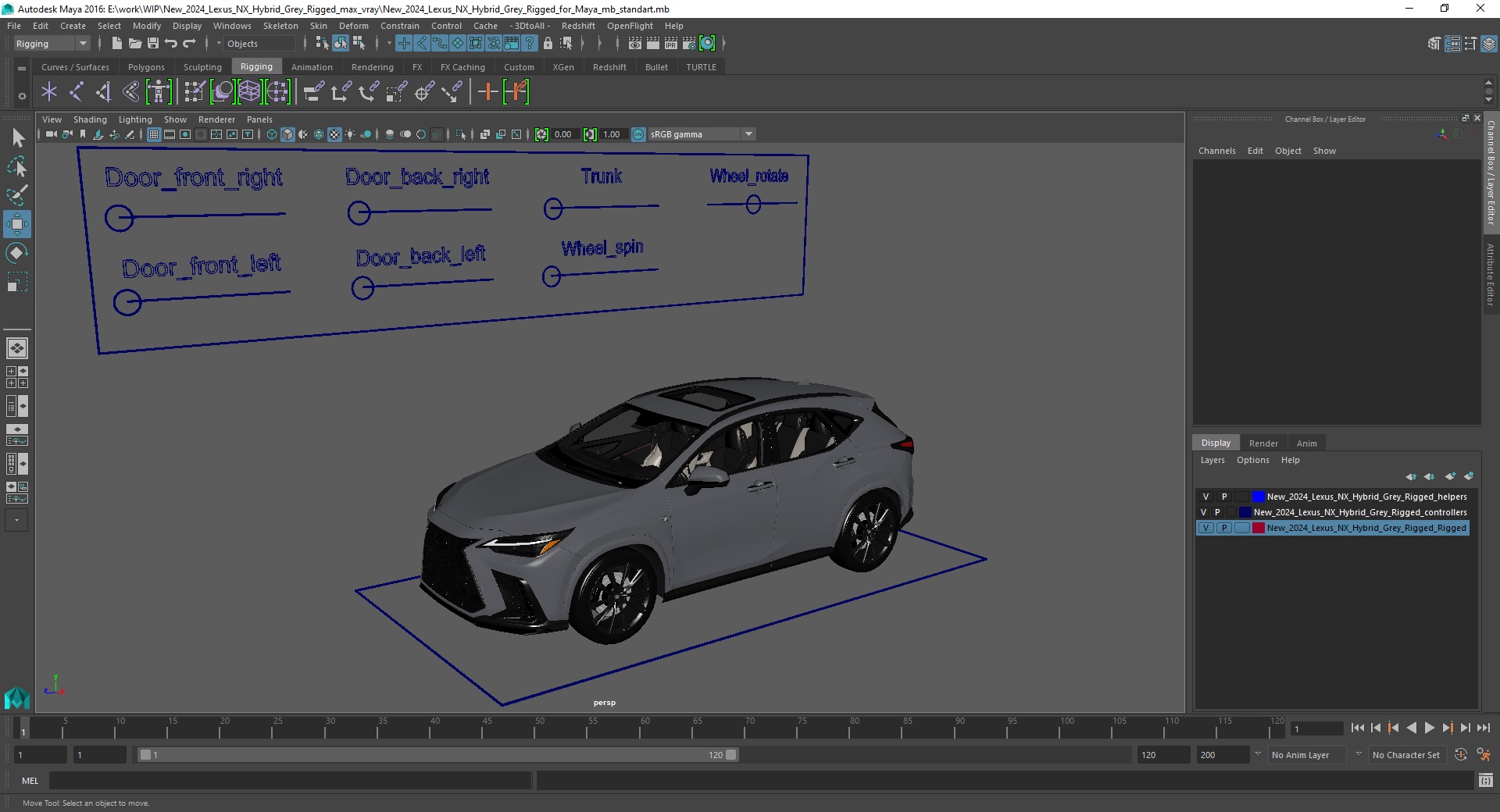Open the Redshift menu
1500x812 pixels.
578,26
